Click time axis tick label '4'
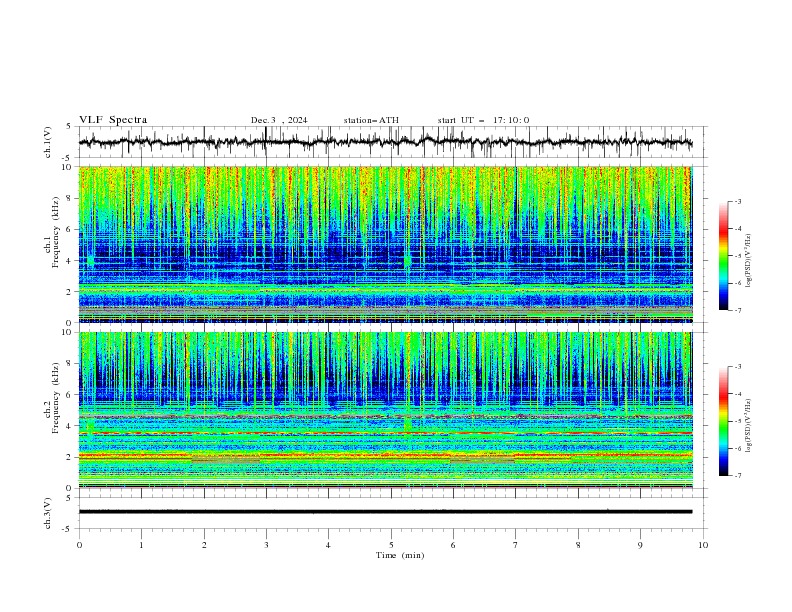The width and height of the screenshot is (792, 612). point(328,545)
